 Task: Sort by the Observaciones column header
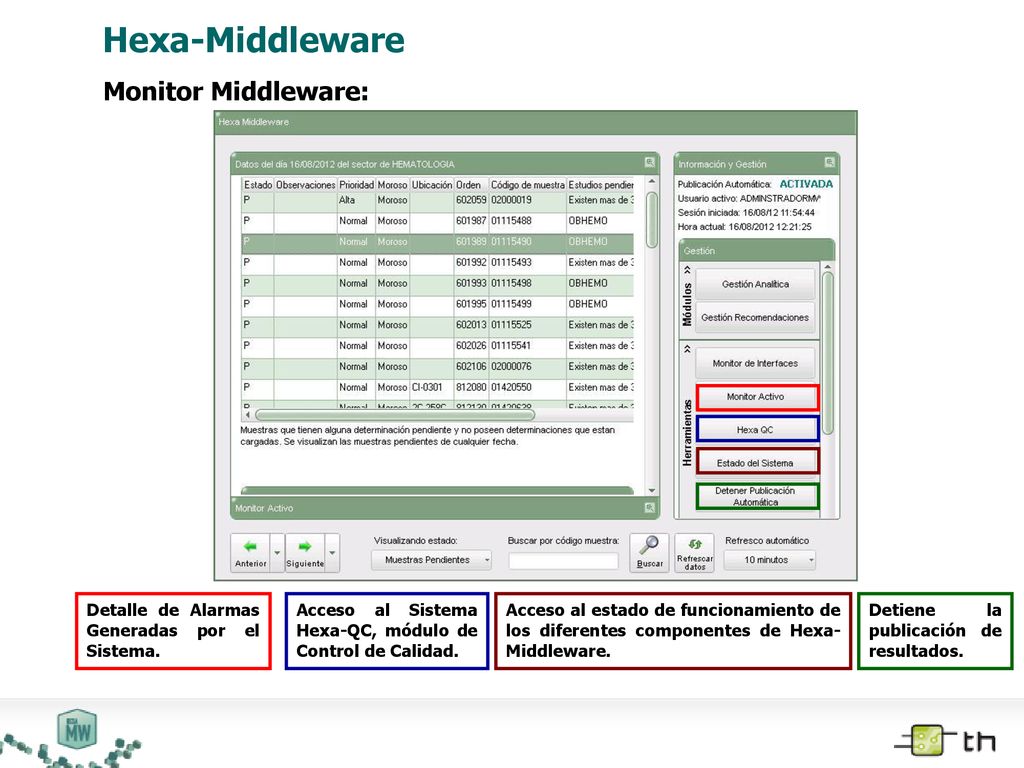306,185
